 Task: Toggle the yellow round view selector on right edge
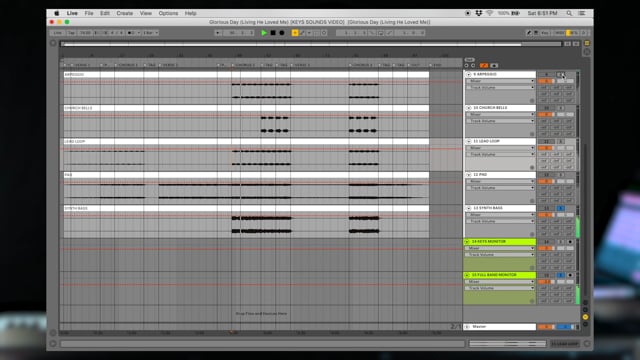coord(585,317)
